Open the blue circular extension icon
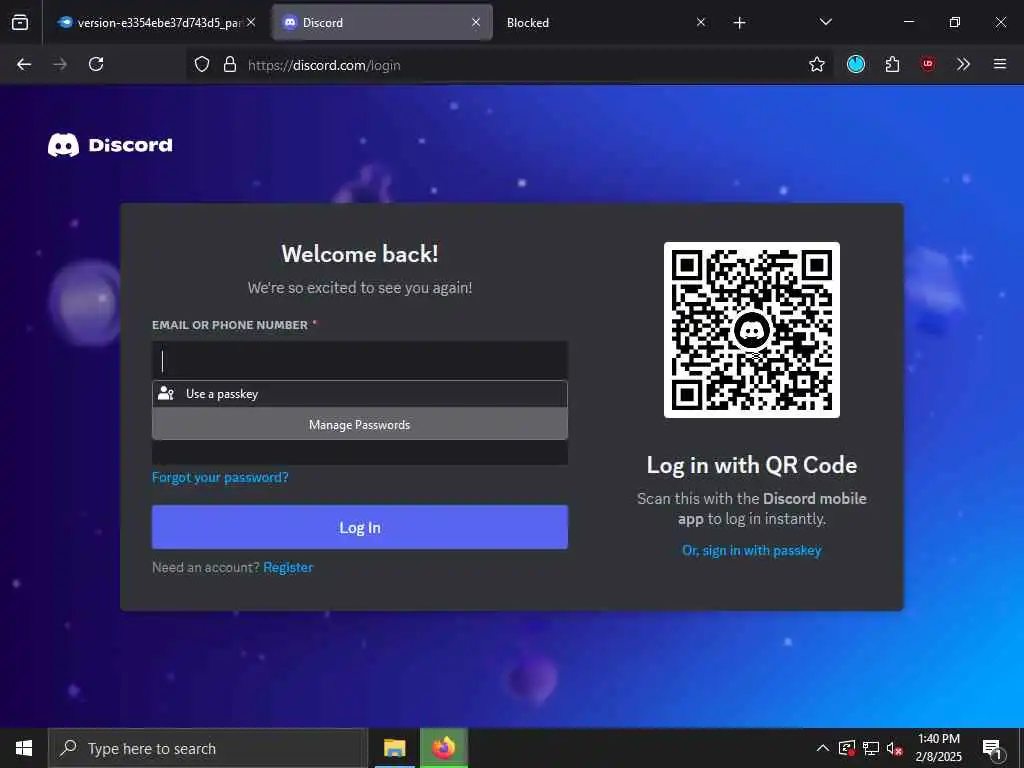 click(856, 64)
